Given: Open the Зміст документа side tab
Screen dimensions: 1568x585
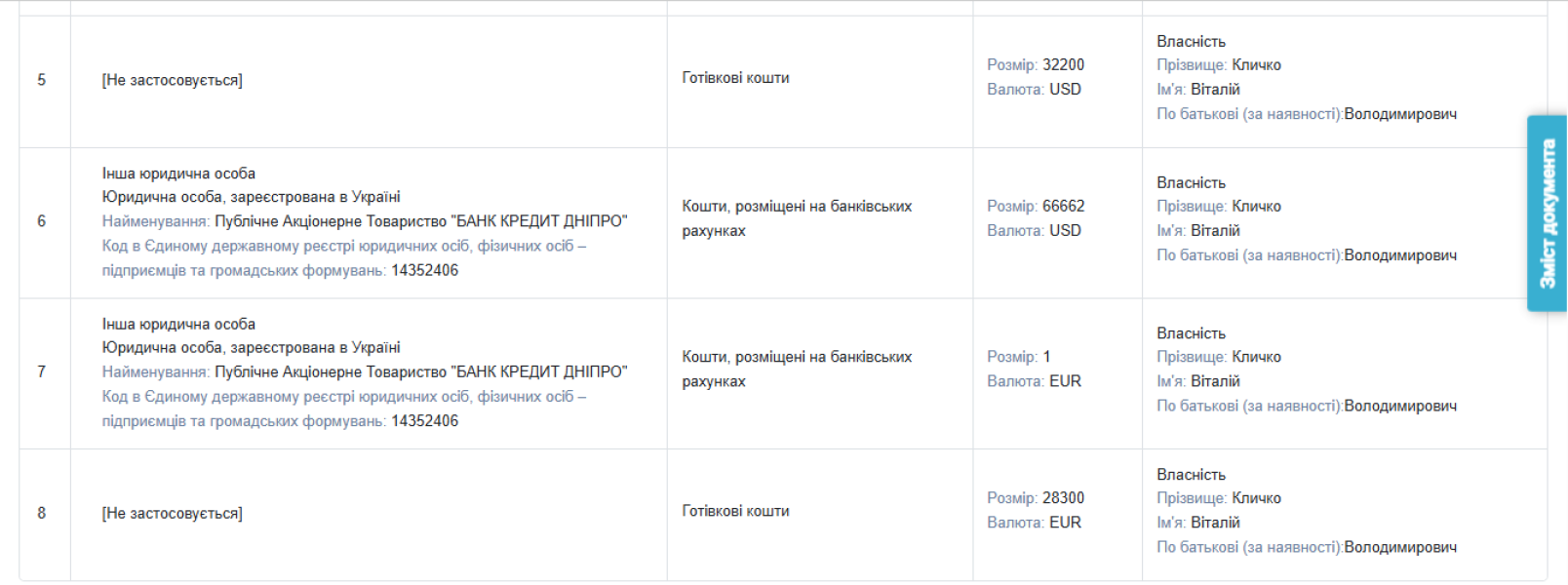Looking at the screenshot, I should tap(1547, 214).
